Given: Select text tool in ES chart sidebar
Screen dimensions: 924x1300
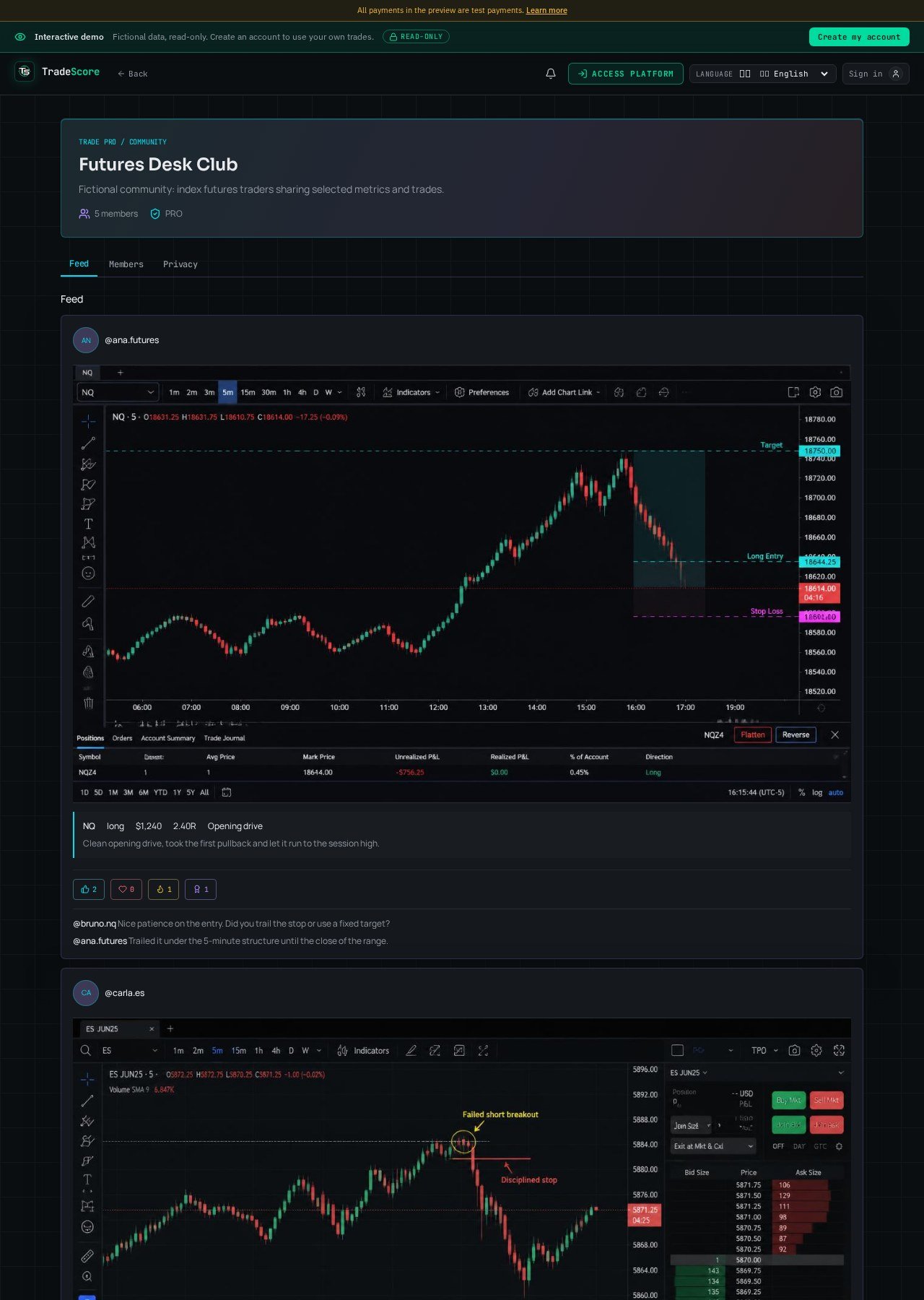Looking at the screenshot, I should (87, 1179).
